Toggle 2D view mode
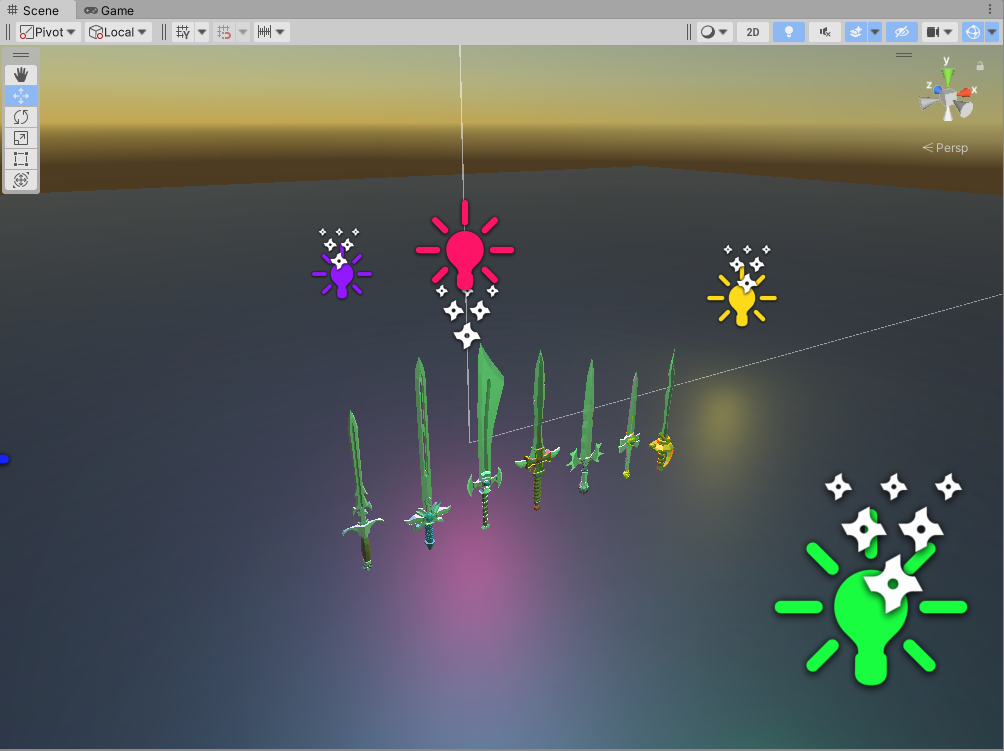 pyautogui.click(x=753, y=32)
